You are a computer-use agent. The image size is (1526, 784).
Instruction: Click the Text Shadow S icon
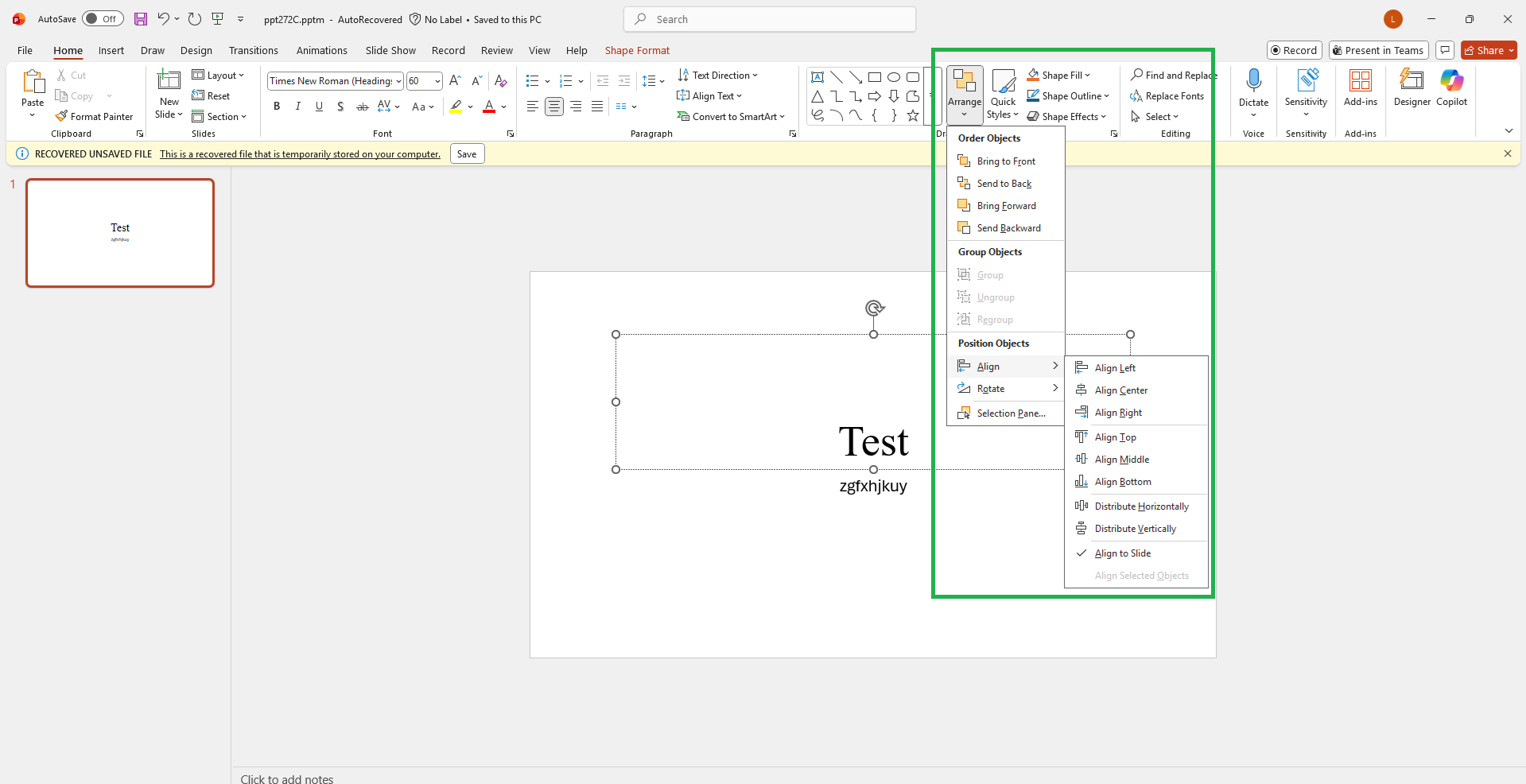(340, 107)
